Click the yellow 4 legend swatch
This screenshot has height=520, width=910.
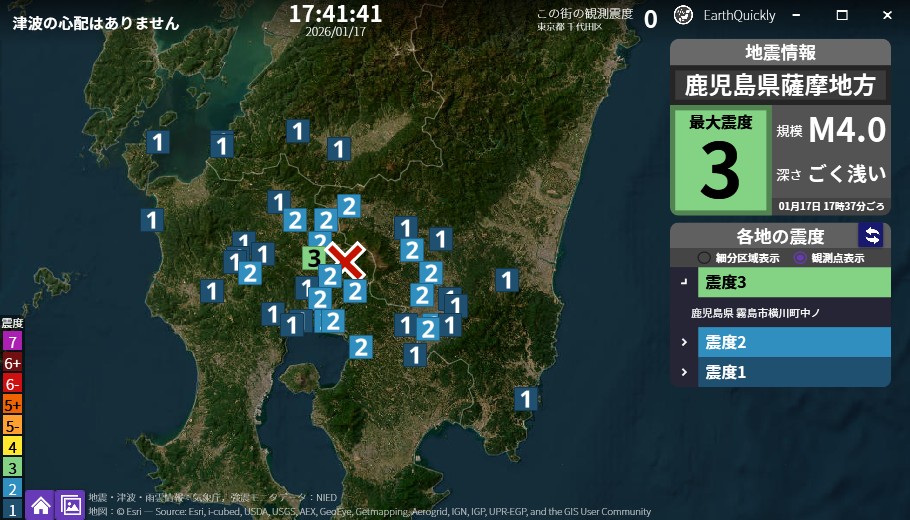click(x=12, y=447)
